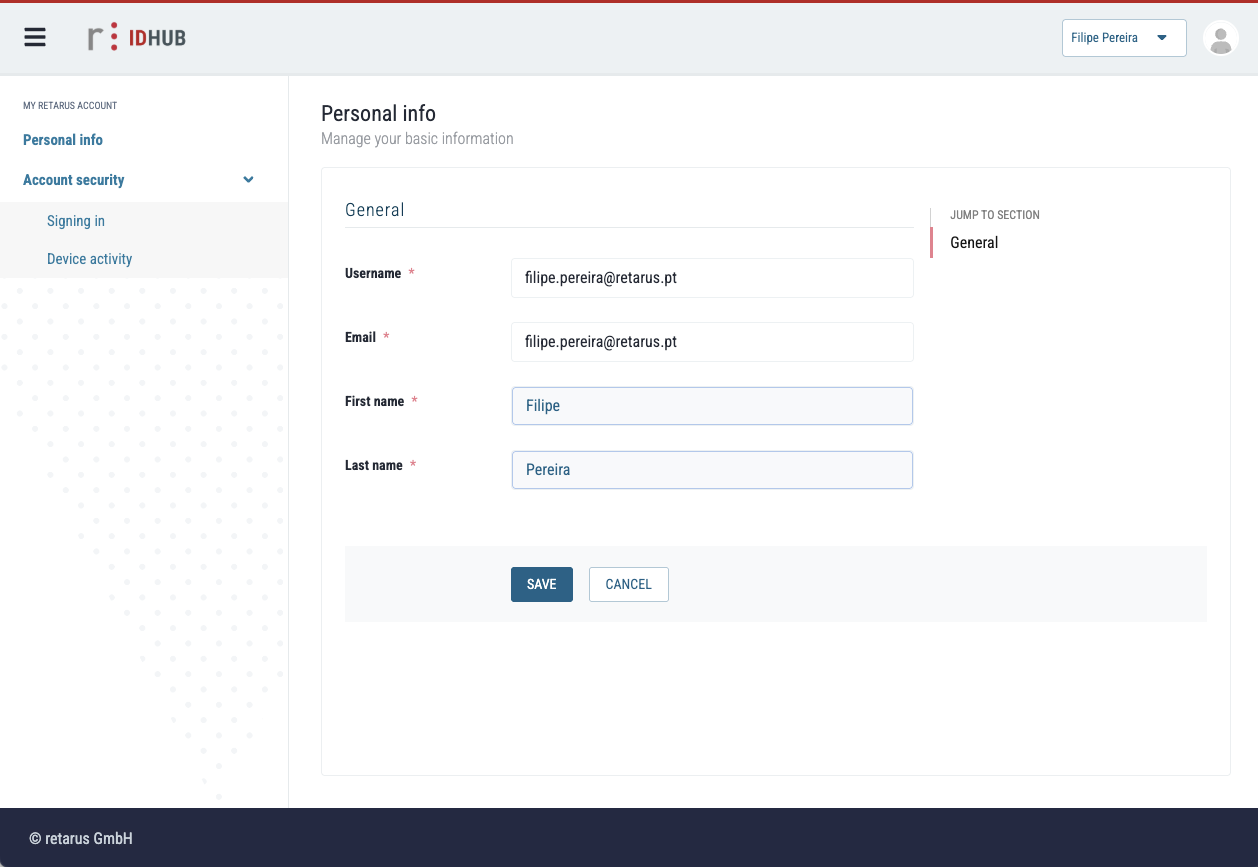Focus the Email input field

click(711, 342)
